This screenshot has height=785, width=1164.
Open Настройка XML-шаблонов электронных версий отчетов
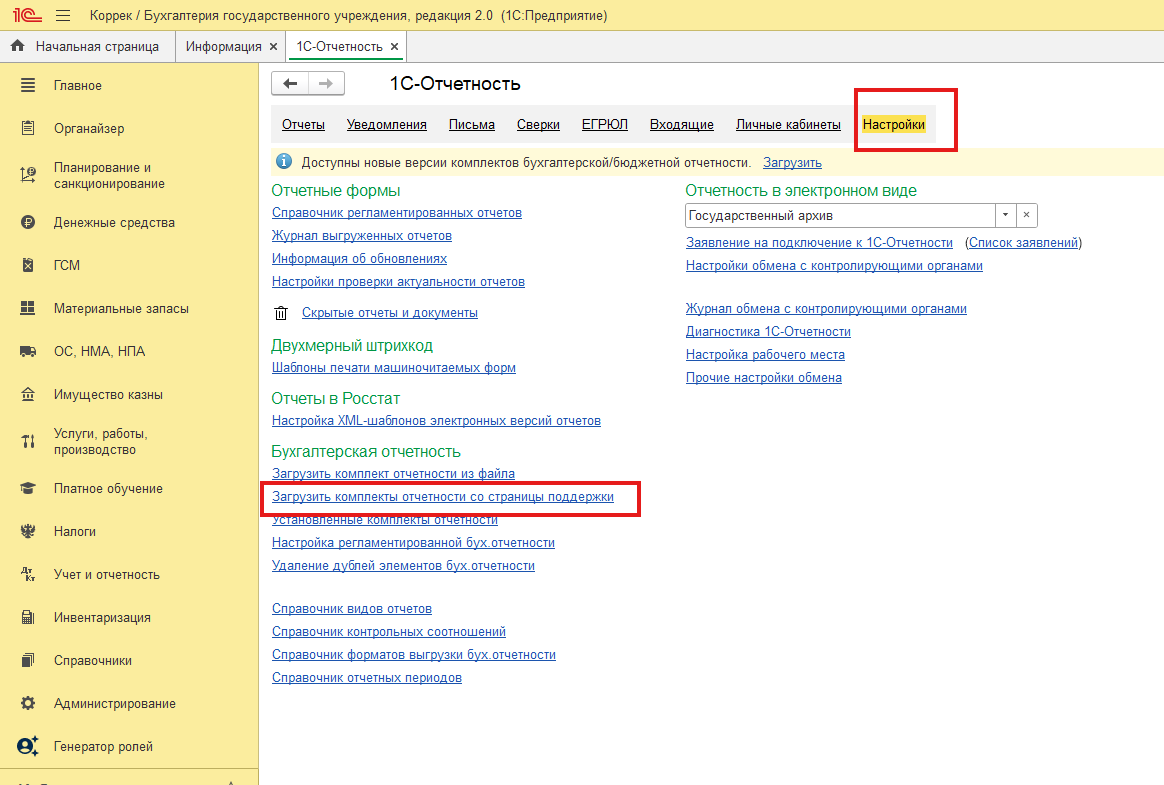click(436, 420)
